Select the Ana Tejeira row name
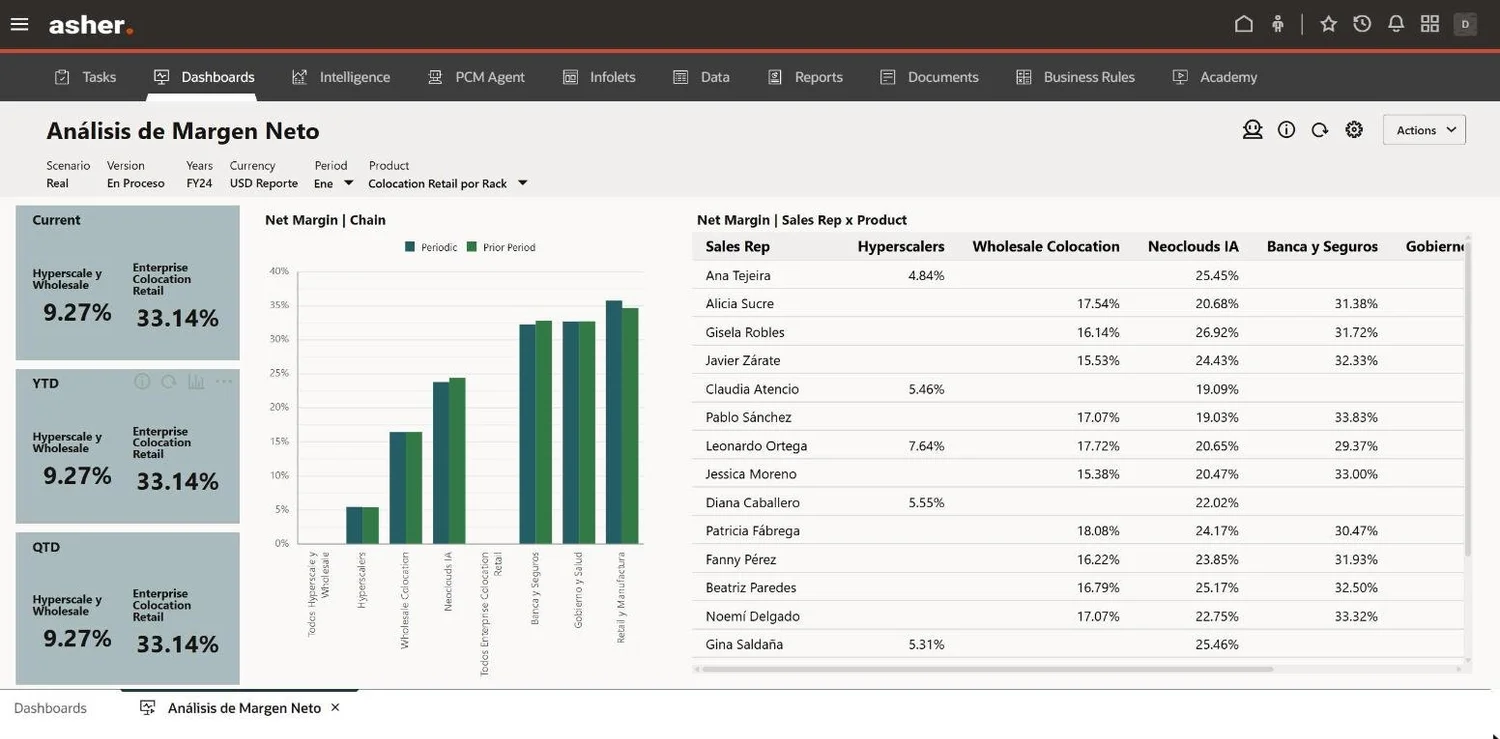 point(738,275)
